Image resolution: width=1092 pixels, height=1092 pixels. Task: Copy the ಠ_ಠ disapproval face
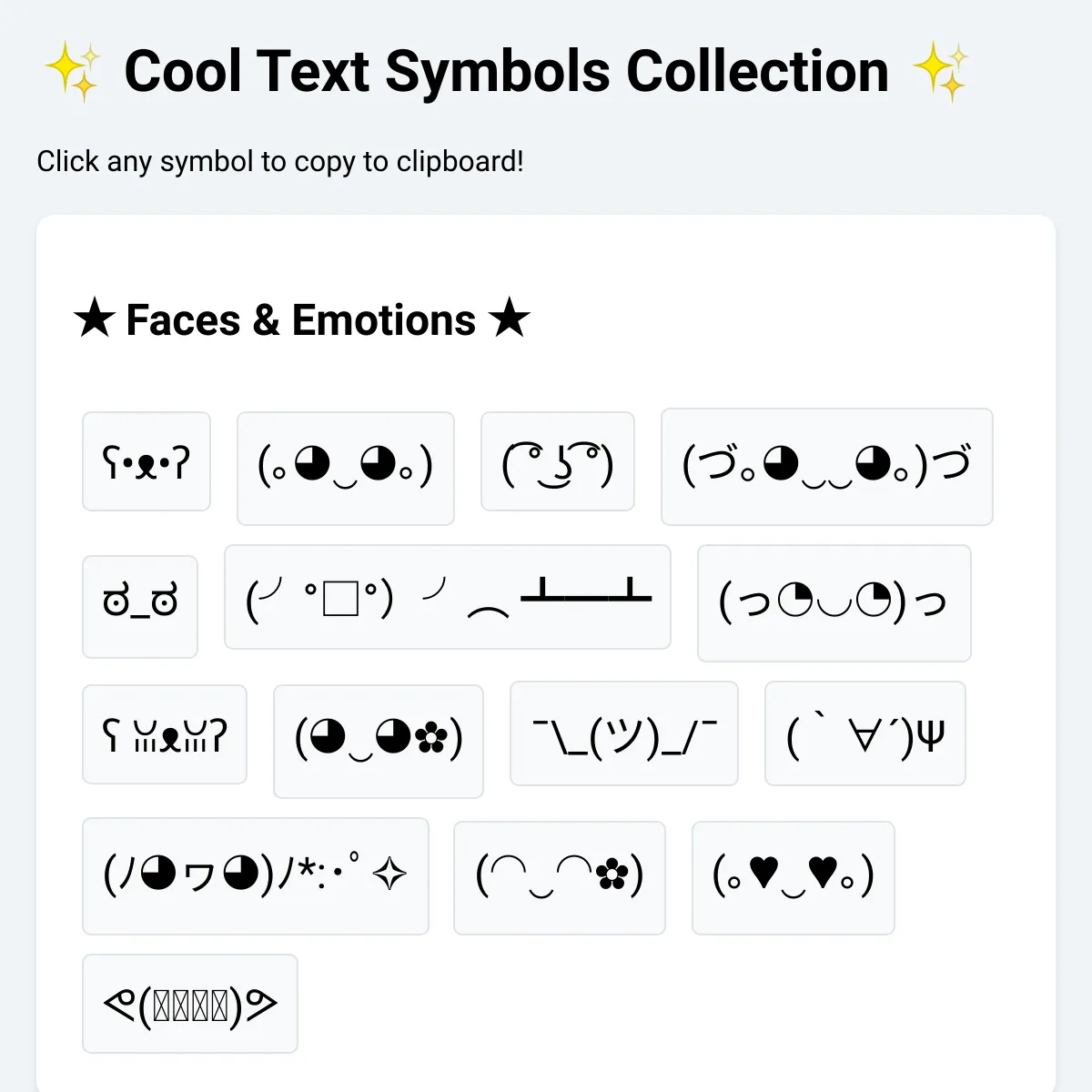[140, 607]
